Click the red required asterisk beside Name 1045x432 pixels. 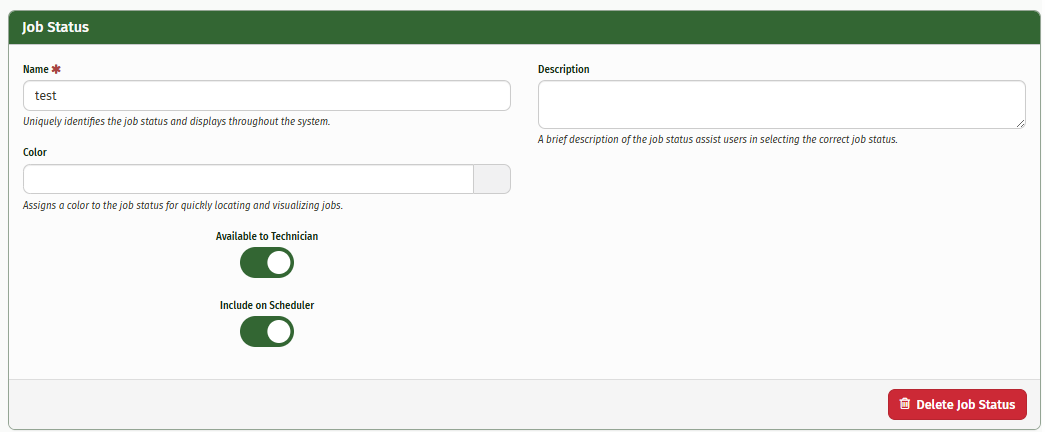tap(56, 69)
